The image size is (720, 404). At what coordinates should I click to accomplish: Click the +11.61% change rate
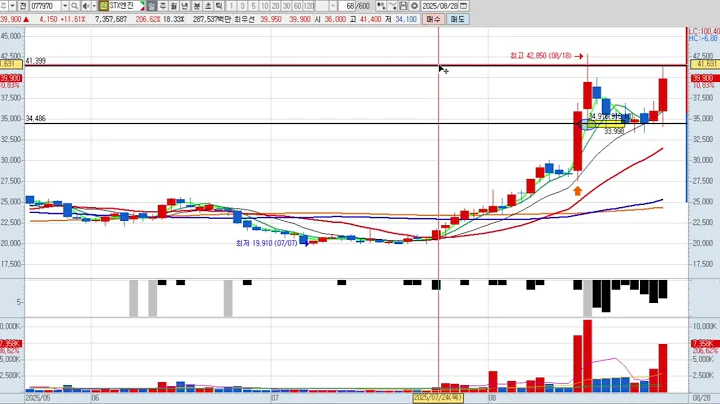(x=74, y=19)
